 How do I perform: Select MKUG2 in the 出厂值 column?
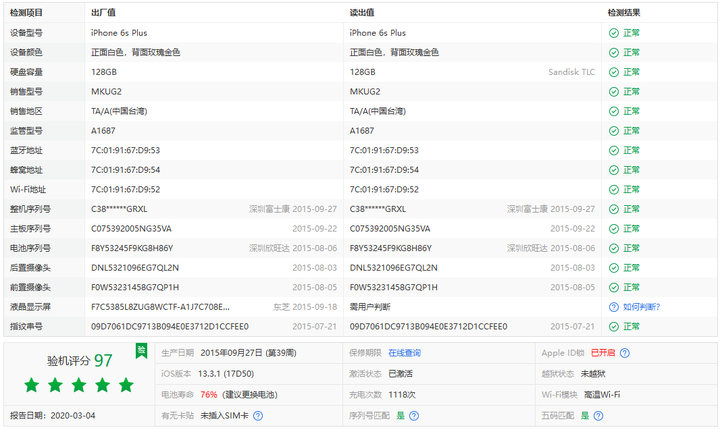(x=106, y=92)
